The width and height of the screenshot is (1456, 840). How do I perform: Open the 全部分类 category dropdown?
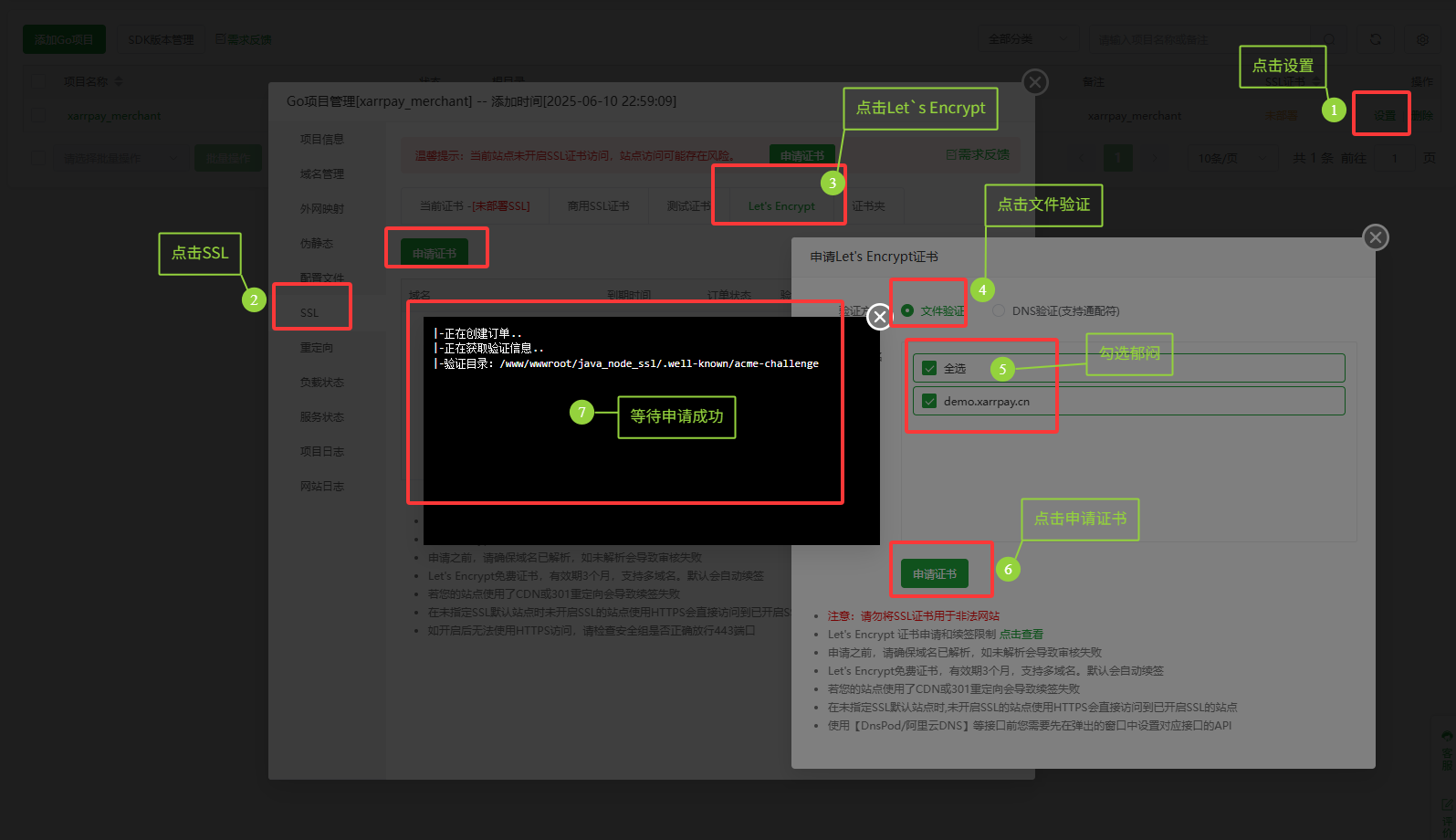click(x=1025, y=39)
